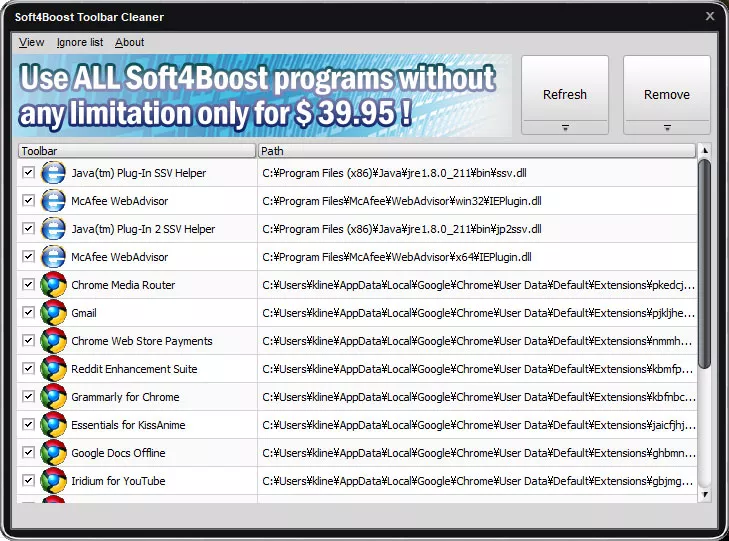Click extension path ending in kbfnbc...
This screenshot has width=729, height=541.
pos(478,397)
